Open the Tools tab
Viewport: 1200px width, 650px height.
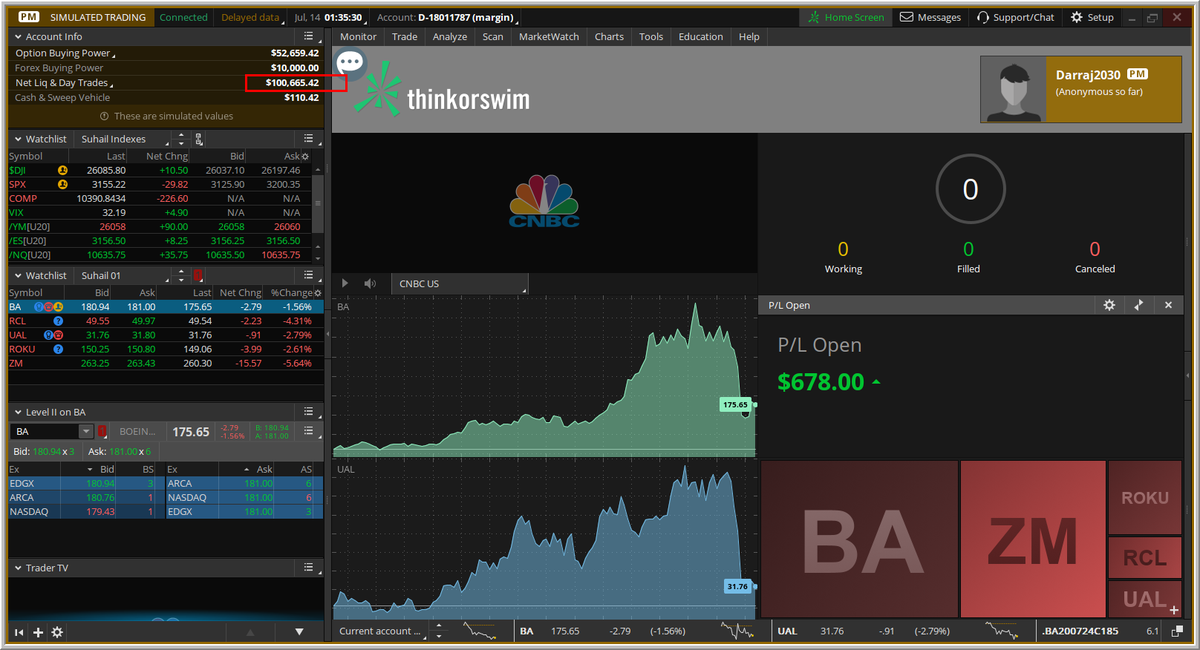click(651, 37)
